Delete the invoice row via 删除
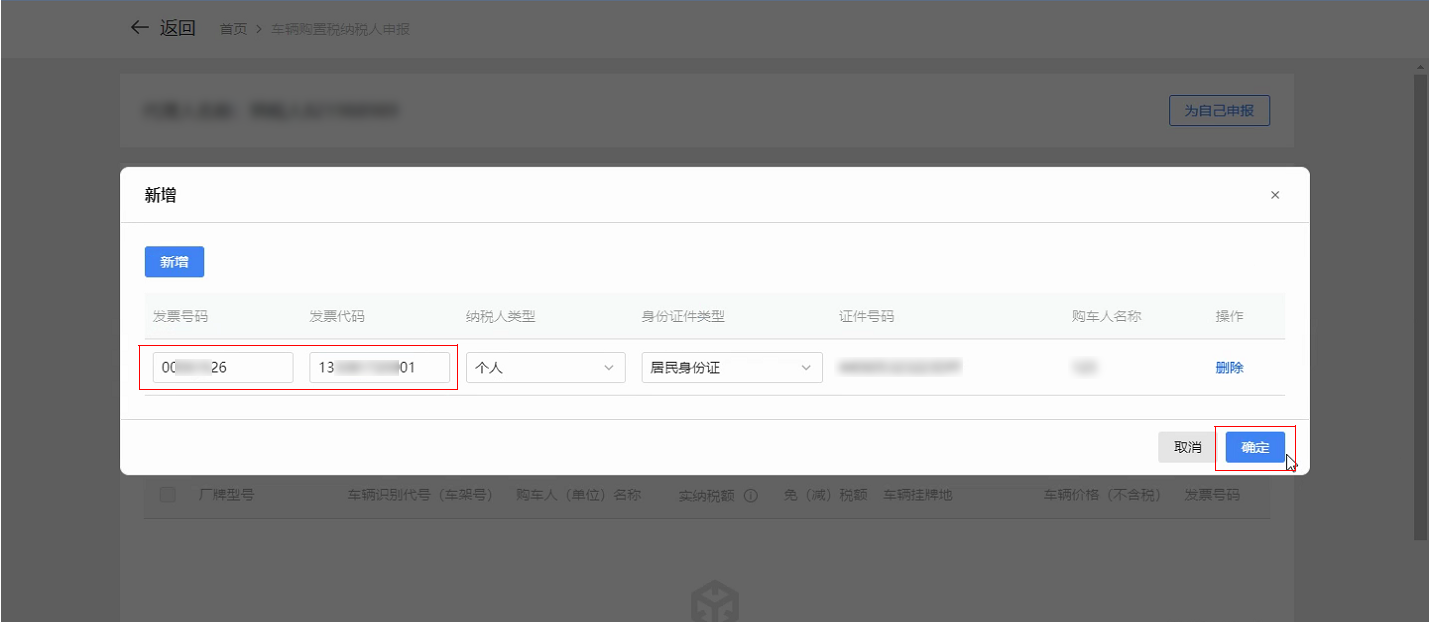1430x622 pixels. 1229,368
